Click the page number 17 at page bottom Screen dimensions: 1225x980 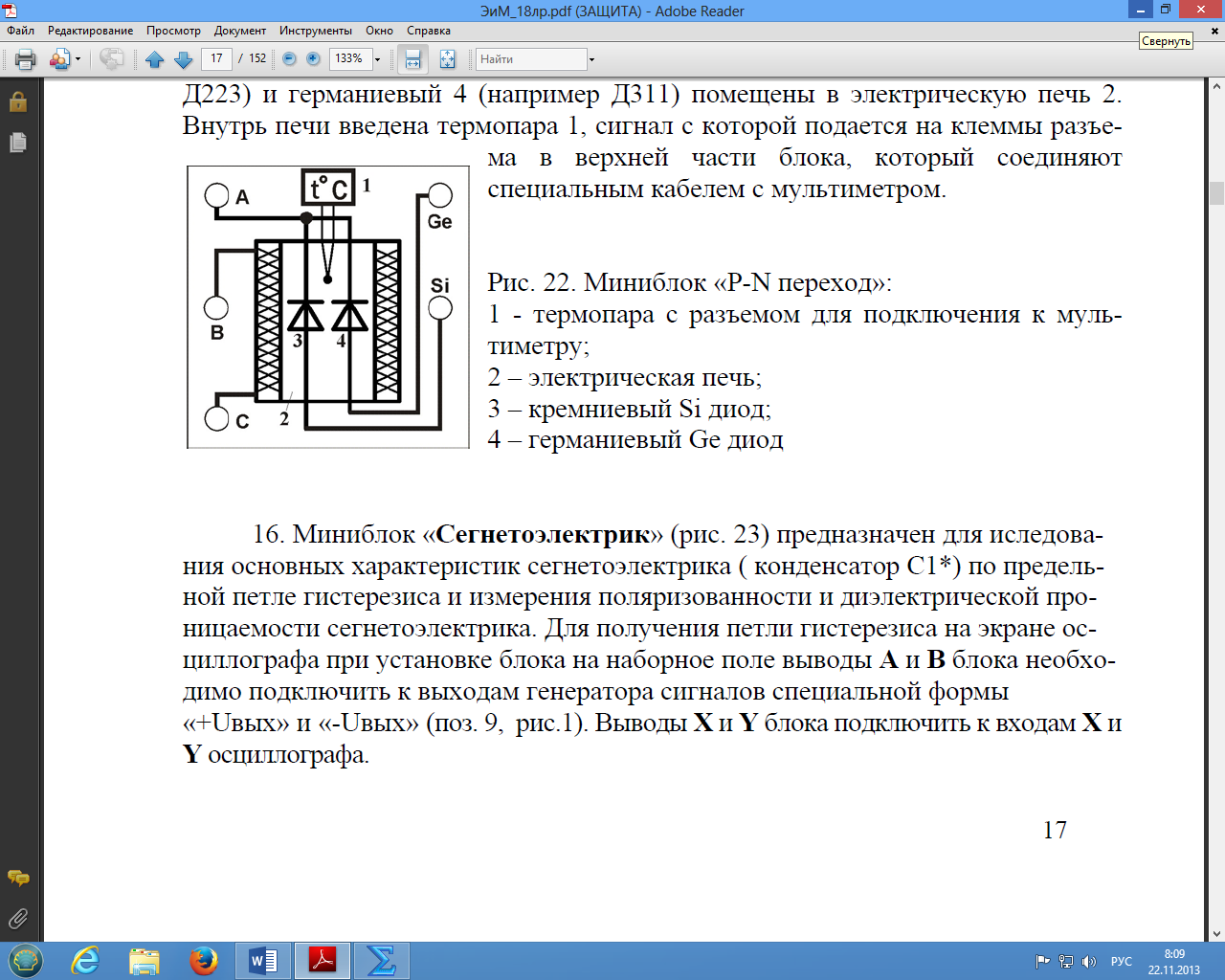click(x=1055, y=830)
